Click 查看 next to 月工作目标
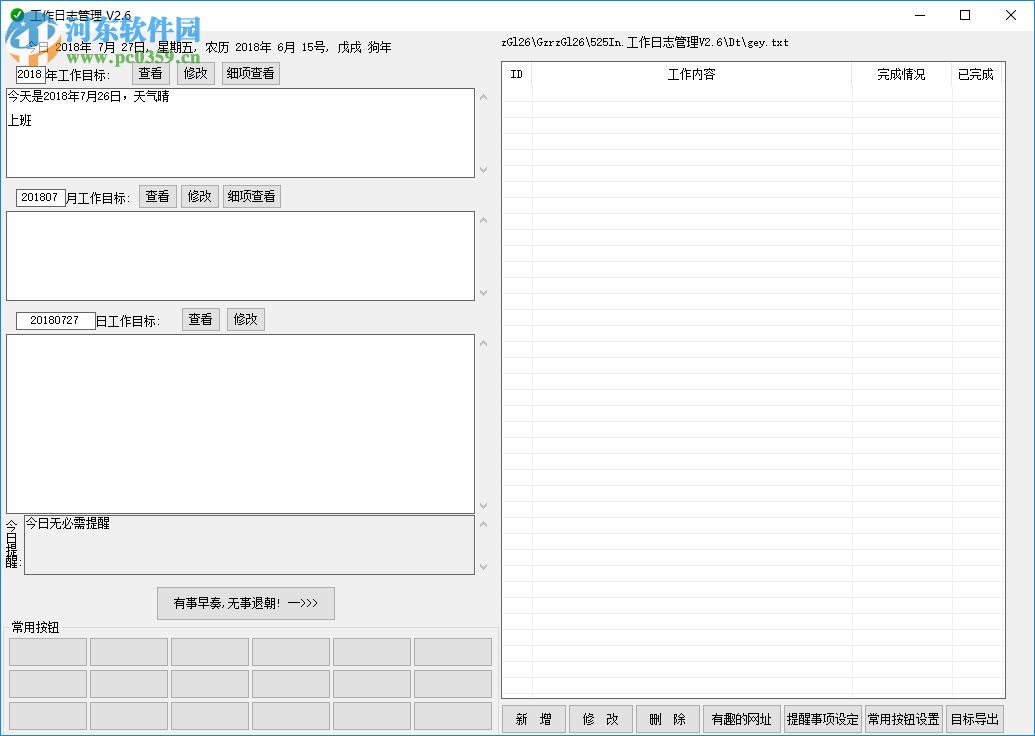Viewport: 1035px width, 736px height. tap(156, 195)
